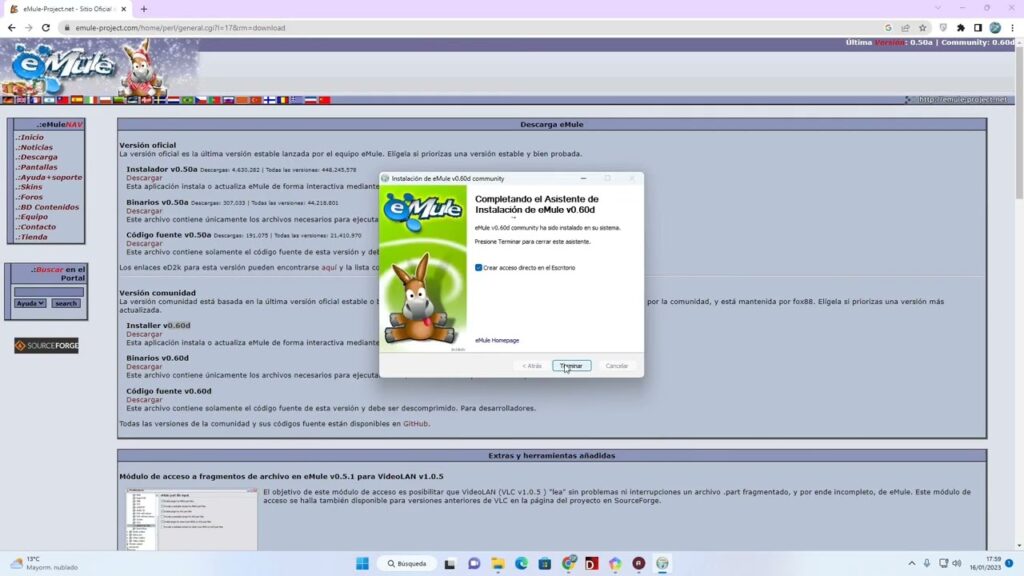Click the search button in the portal box
The image size is (1024, 576).
click(65, 304)
